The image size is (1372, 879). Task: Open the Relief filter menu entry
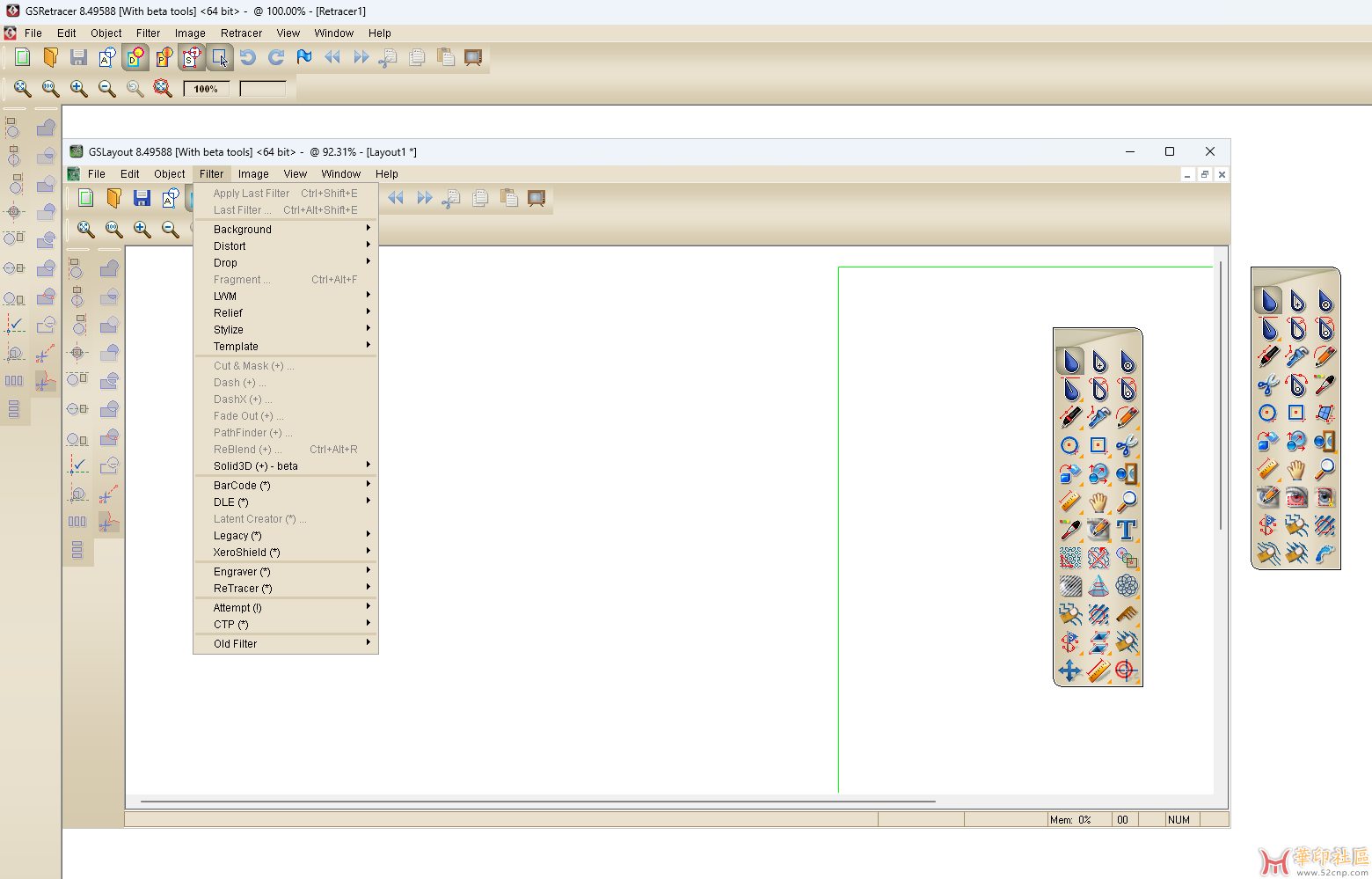coord(286,312)
